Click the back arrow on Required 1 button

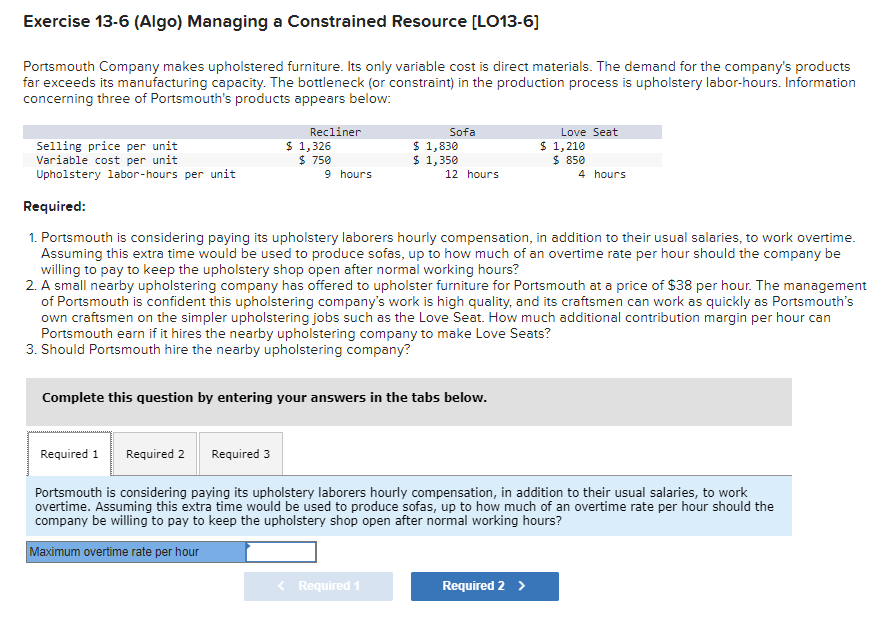280,586
